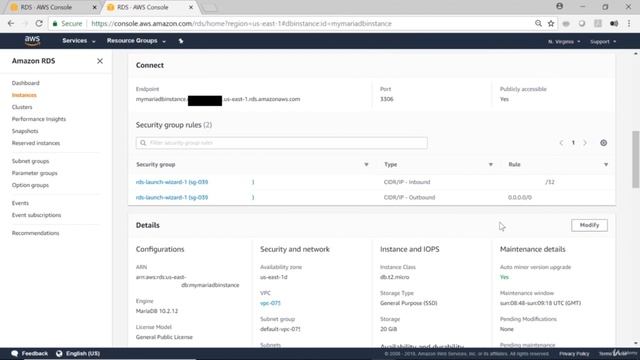Click the browser address bar URL

(241, 24)
